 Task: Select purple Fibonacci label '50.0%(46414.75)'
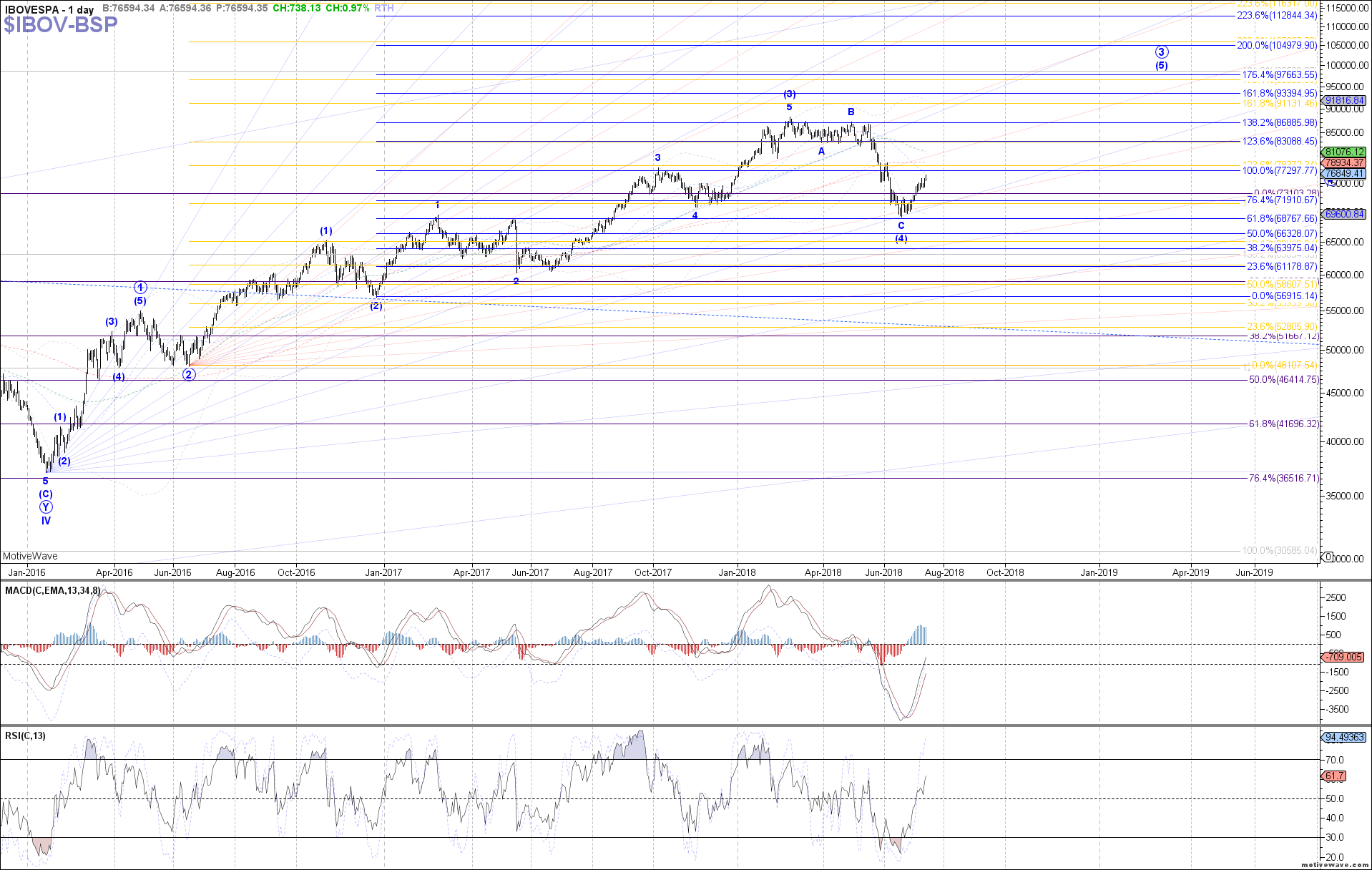click(x=1283, y=380)
